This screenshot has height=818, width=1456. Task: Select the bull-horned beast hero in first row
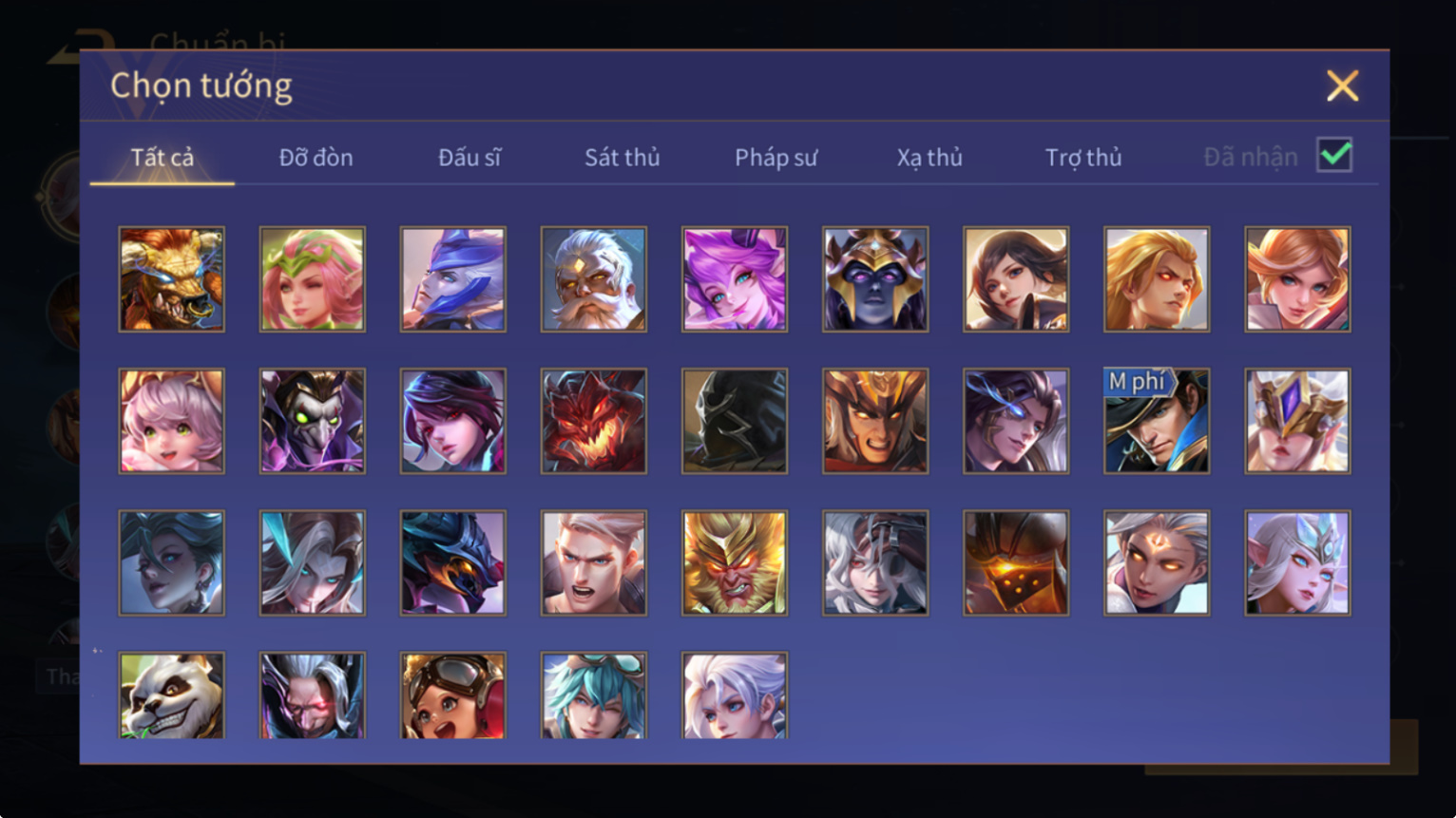(x=172, y=279)
